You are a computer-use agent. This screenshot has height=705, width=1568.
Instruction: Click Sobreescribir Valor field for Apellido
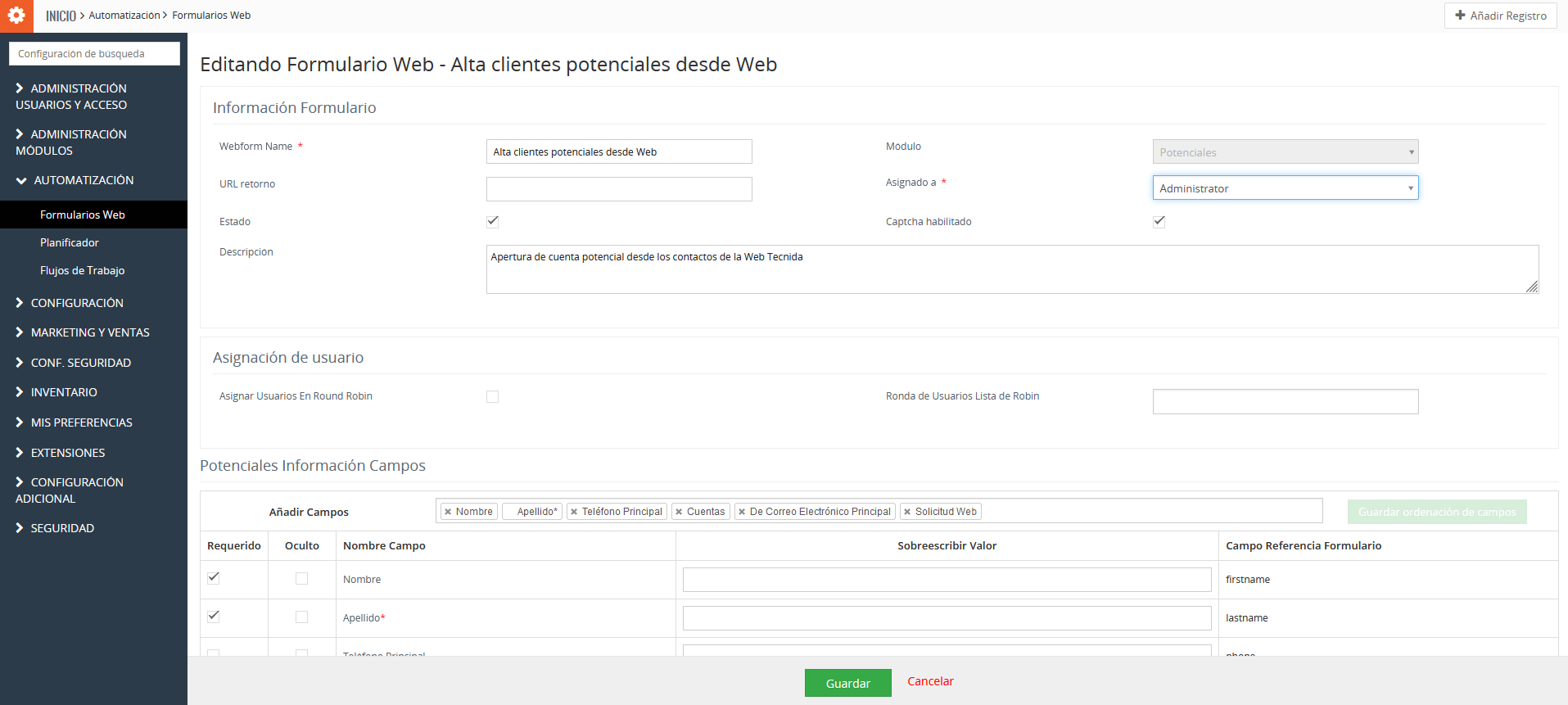coord(947,618)
